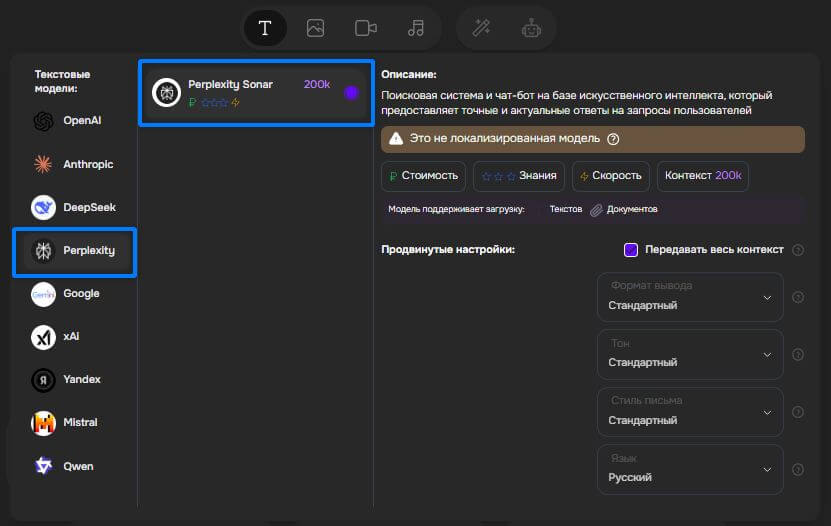The height and width of the screenshot is (526, 831).
Task: Click the Стоимость button
Action: pyautogui.click(x=423, y=176)
